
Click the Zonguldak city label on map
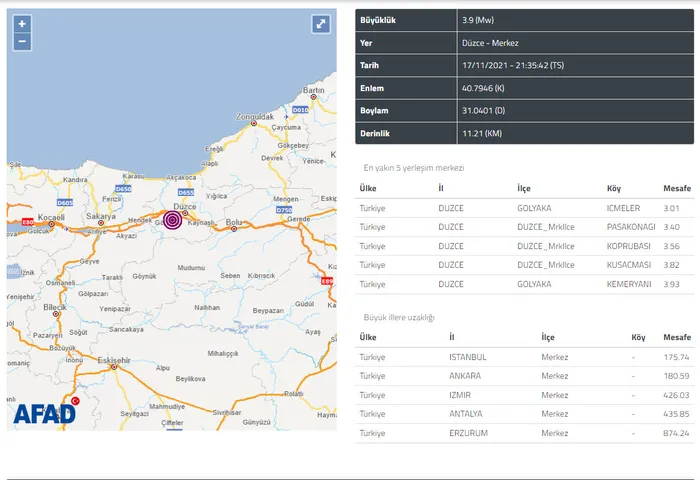tap(254, 116)
